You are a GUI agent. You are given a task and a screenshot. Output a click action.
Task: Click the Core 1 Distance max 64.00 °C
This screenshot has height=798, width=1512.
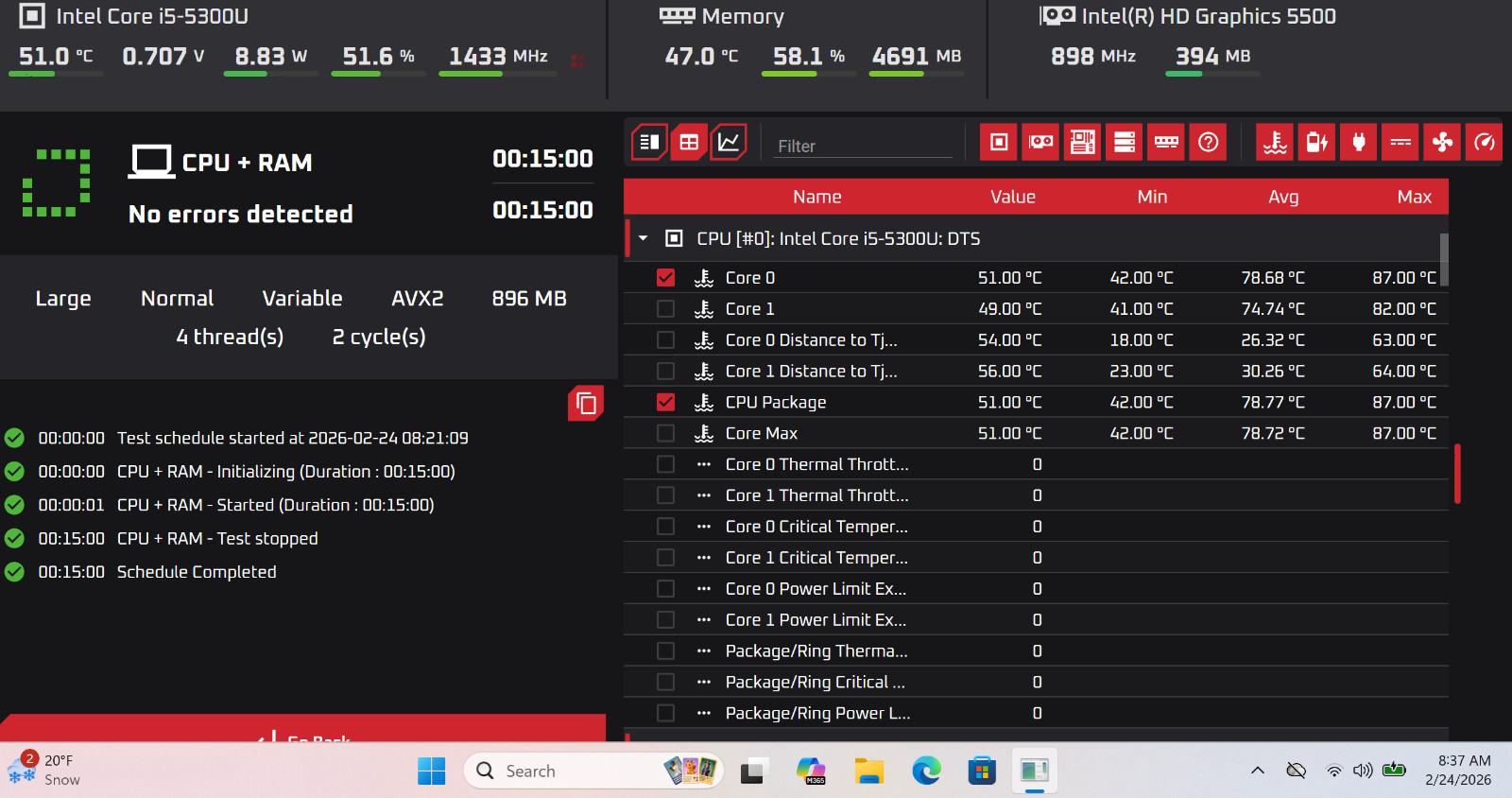1404,372
